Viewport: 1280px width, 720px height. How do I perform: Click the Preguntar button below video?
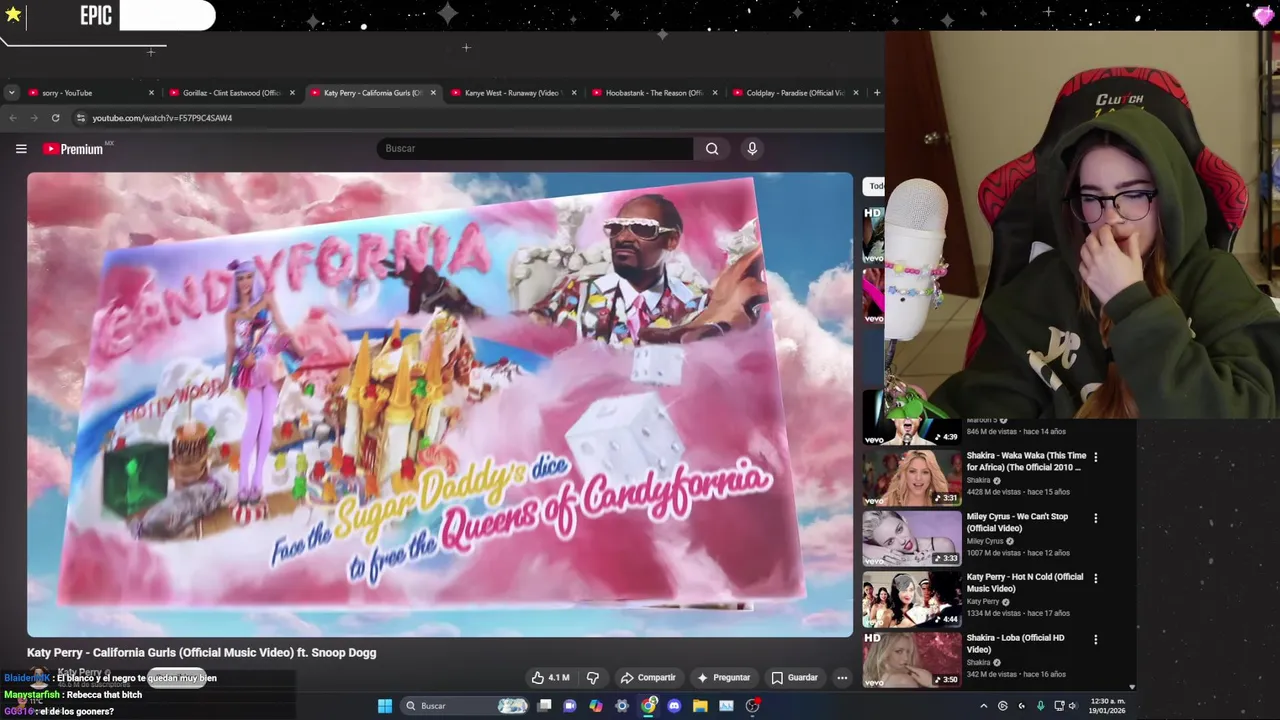click(x=724, y=677)
